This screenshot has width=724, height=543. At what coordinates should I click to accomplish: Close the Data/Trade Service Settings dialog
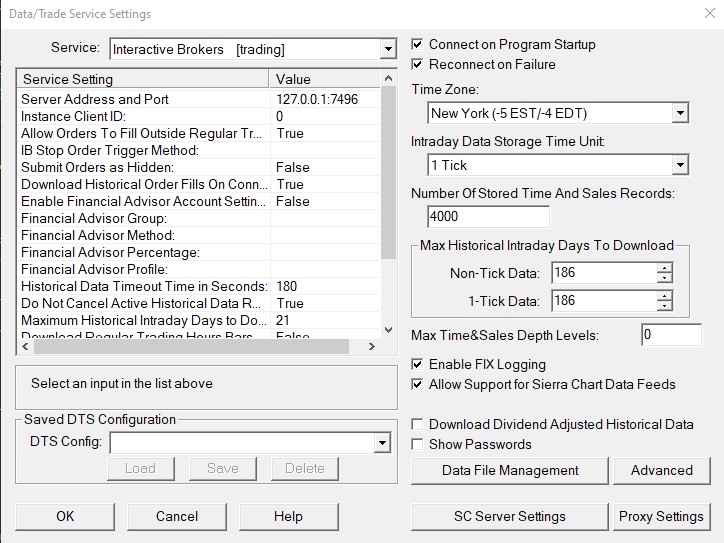[x=710, y=13]
